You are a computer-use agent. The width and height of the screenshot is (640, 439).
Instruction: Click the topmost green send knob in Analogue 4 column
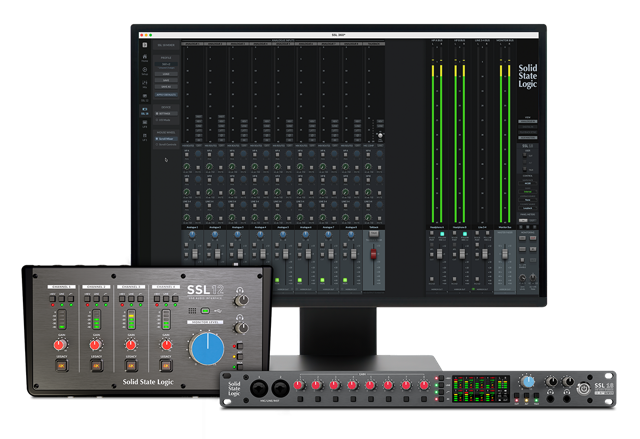click(255, 166)
